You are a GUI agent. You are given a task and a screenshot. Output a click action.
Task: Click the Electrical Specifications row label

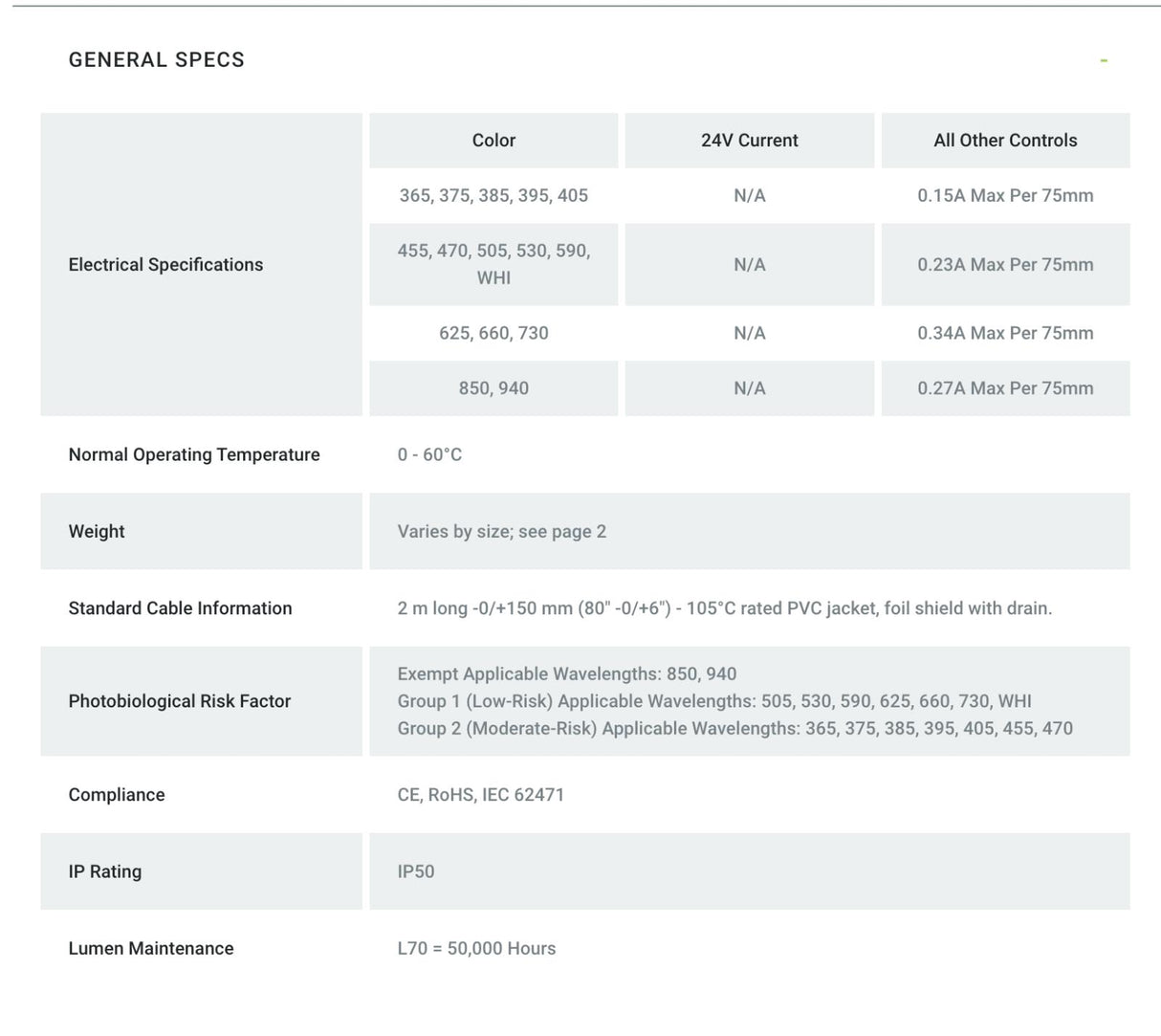(x=165, y=265)
